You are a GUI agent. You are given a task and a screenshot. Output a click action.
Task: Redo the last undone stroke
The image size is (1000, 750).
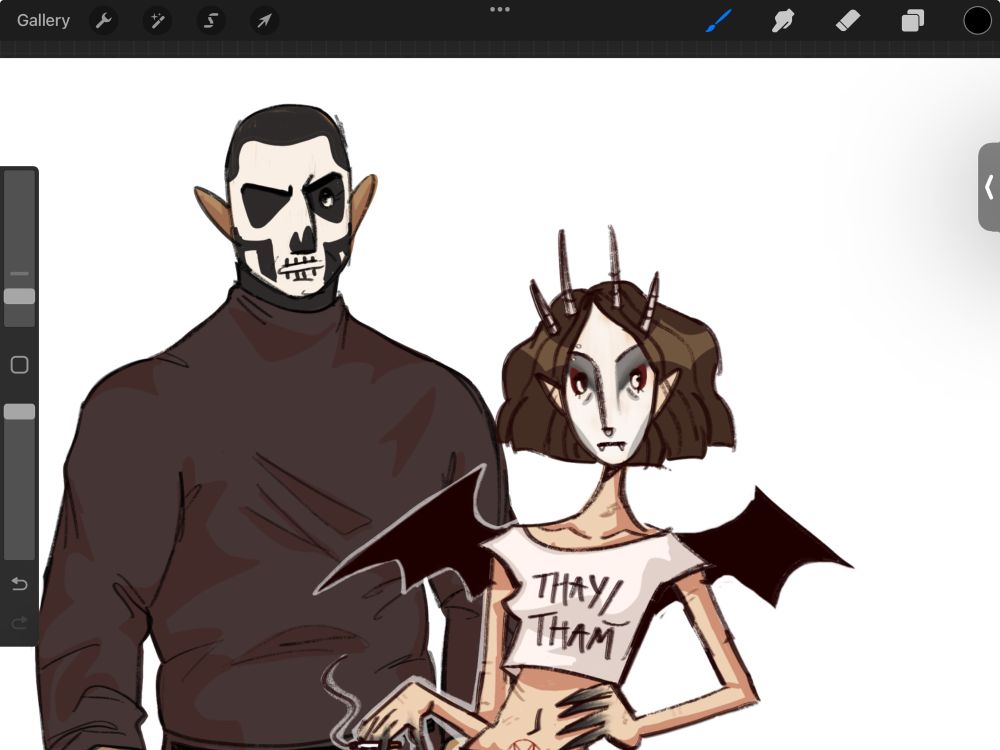(20, 622)
